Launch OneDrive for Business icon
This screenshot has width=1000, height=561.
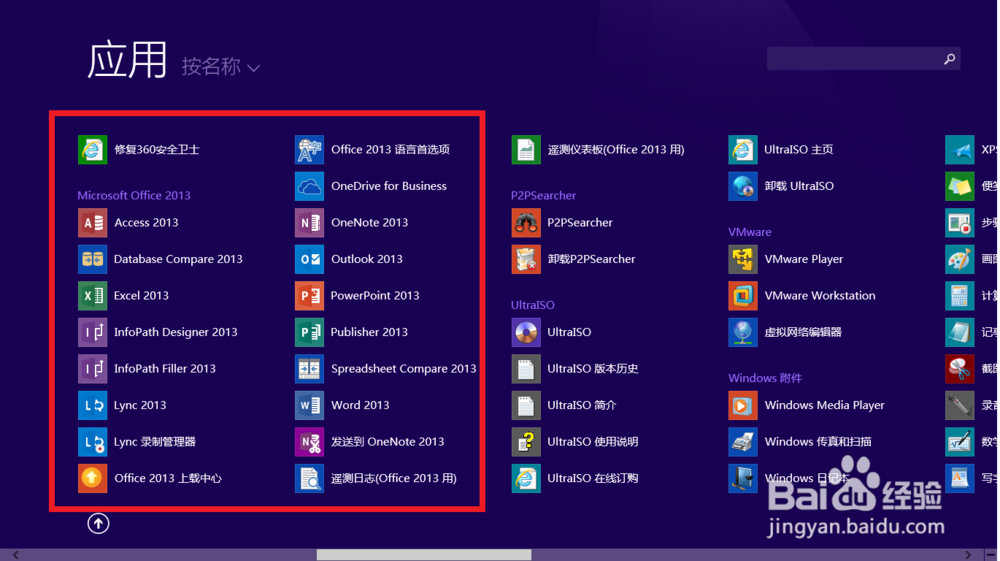point(309,186)
